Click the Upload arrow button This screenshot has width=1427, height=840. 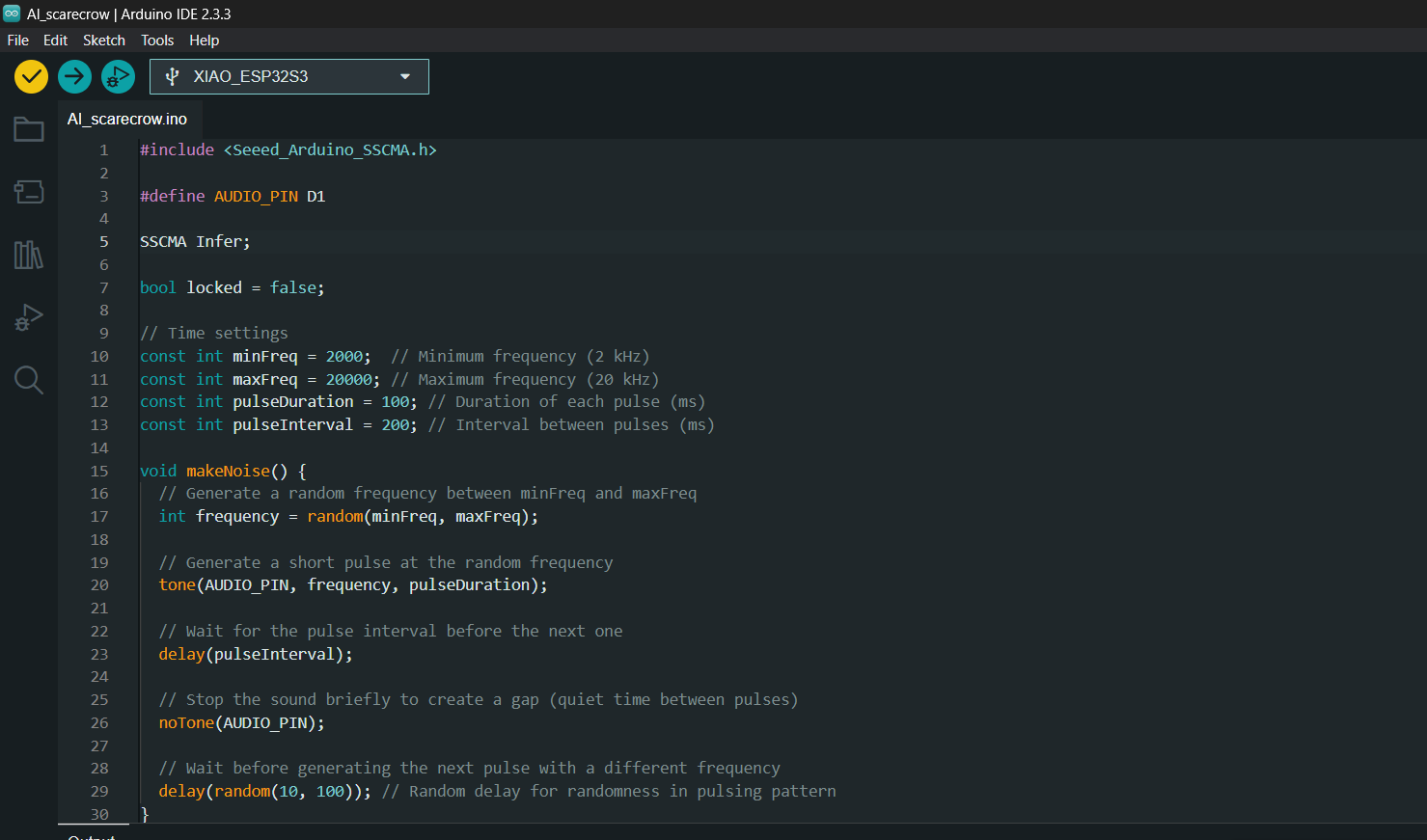[x=74, y=76]
